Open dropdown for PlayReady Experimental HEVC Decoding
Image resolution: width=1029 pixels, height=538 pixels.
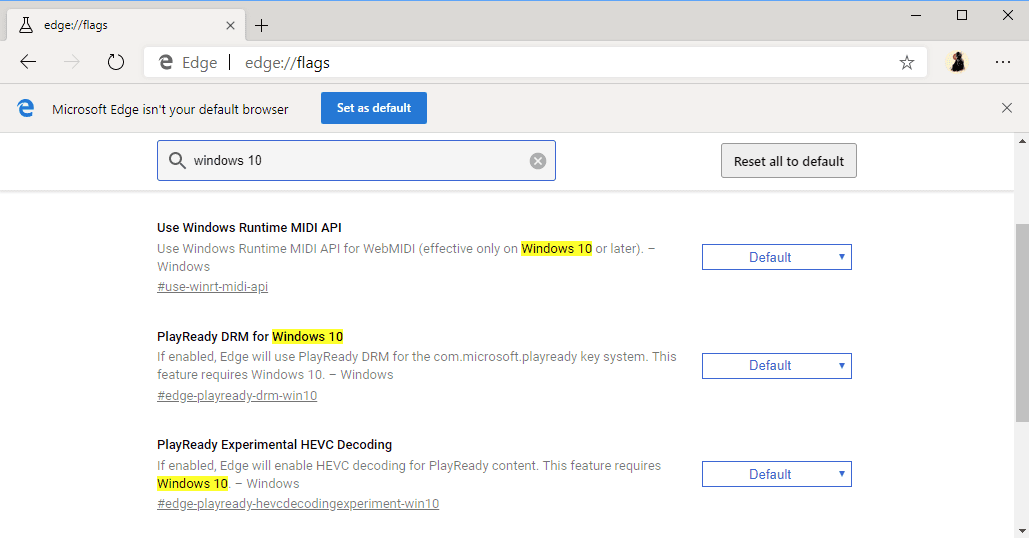pos(776,474)
